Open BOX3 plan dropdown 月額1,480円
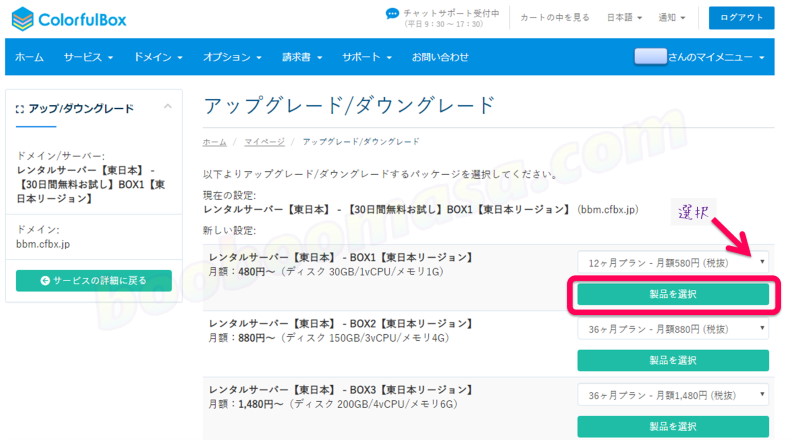Screen dimensions: 800x440 pos(673,395)
